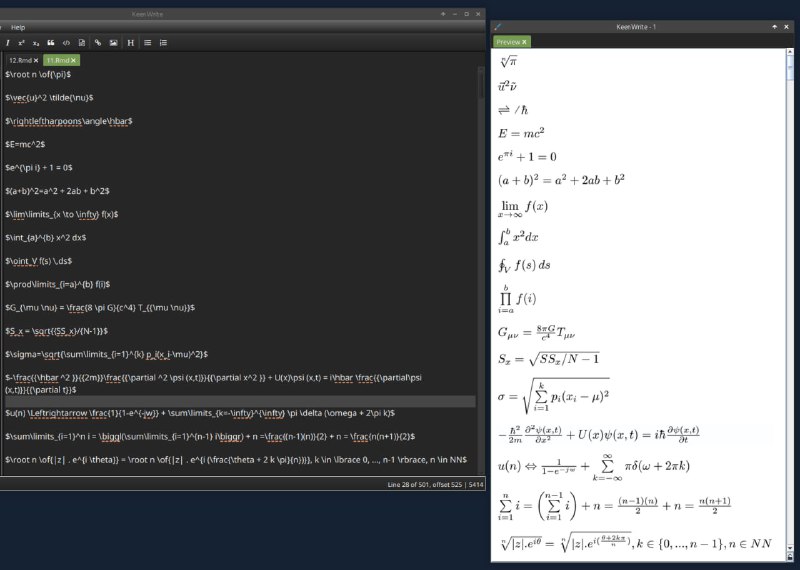800x570 pixels.
Task: Click the "$\vec{u}^2 \tilde{\nu}$" source line
Action: coord(49,98)
